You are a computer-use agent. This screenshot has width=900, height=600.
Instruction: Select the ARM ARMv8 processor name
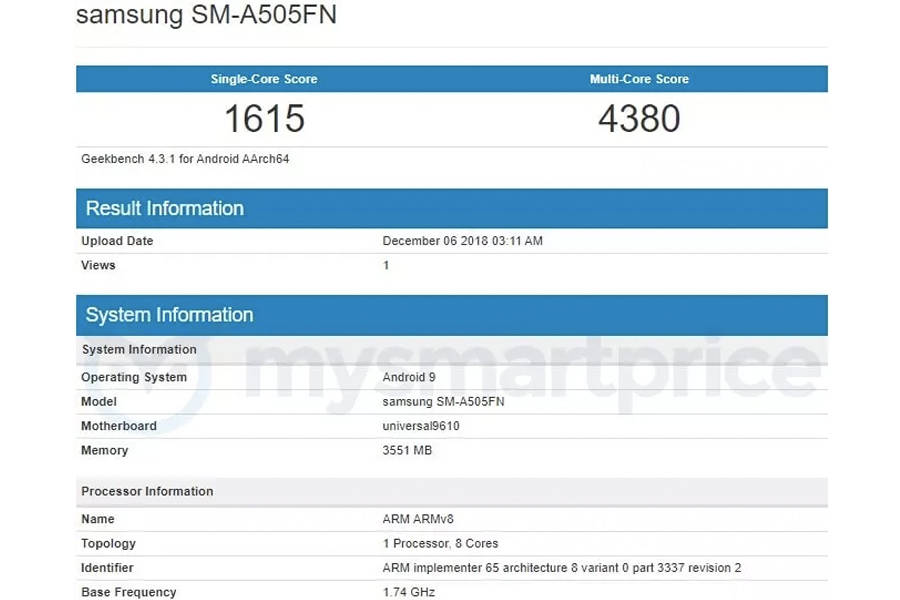pos(416,518)
